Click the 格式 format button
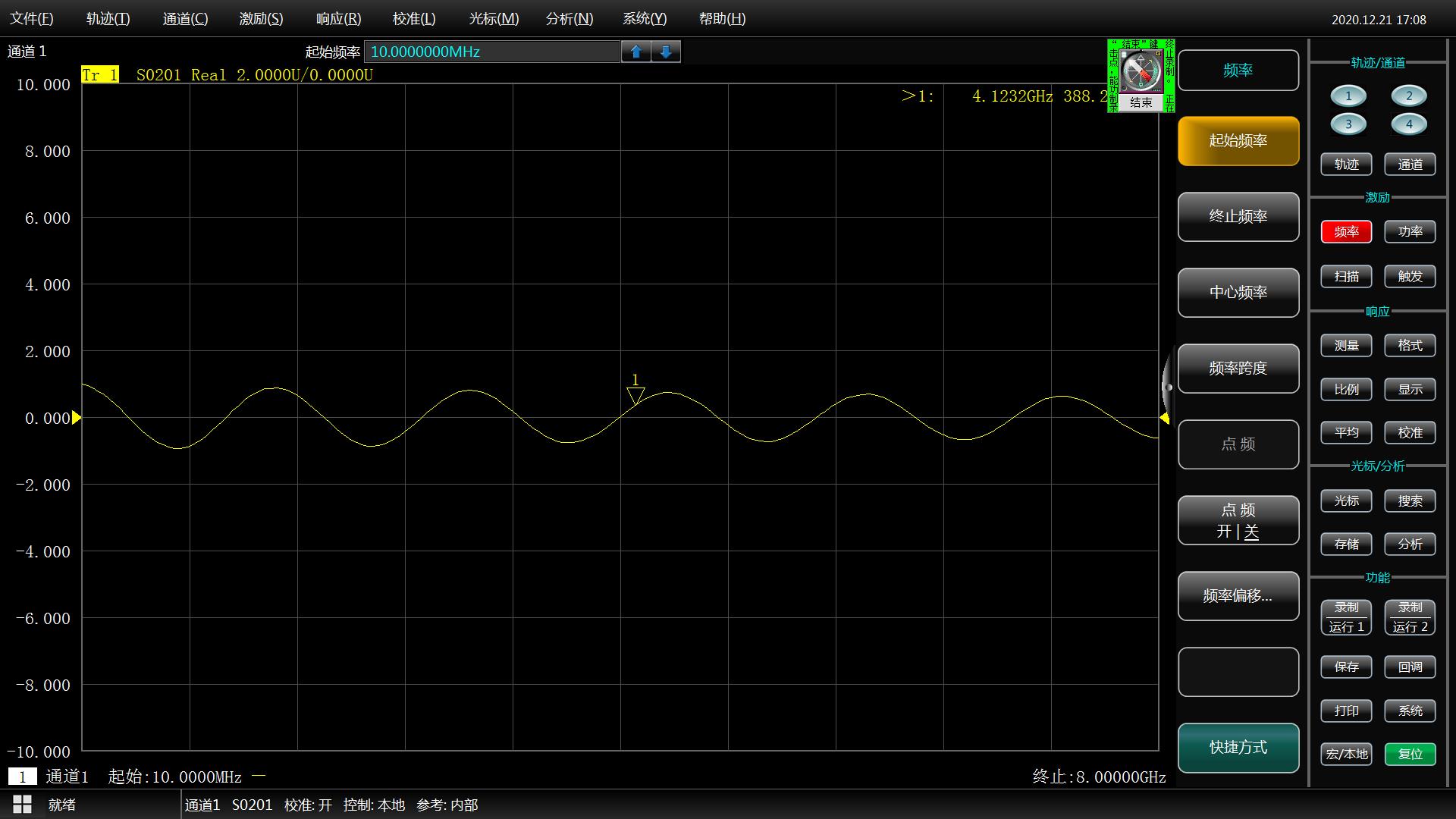The image size is (1456, 819). coord(1410,346)
